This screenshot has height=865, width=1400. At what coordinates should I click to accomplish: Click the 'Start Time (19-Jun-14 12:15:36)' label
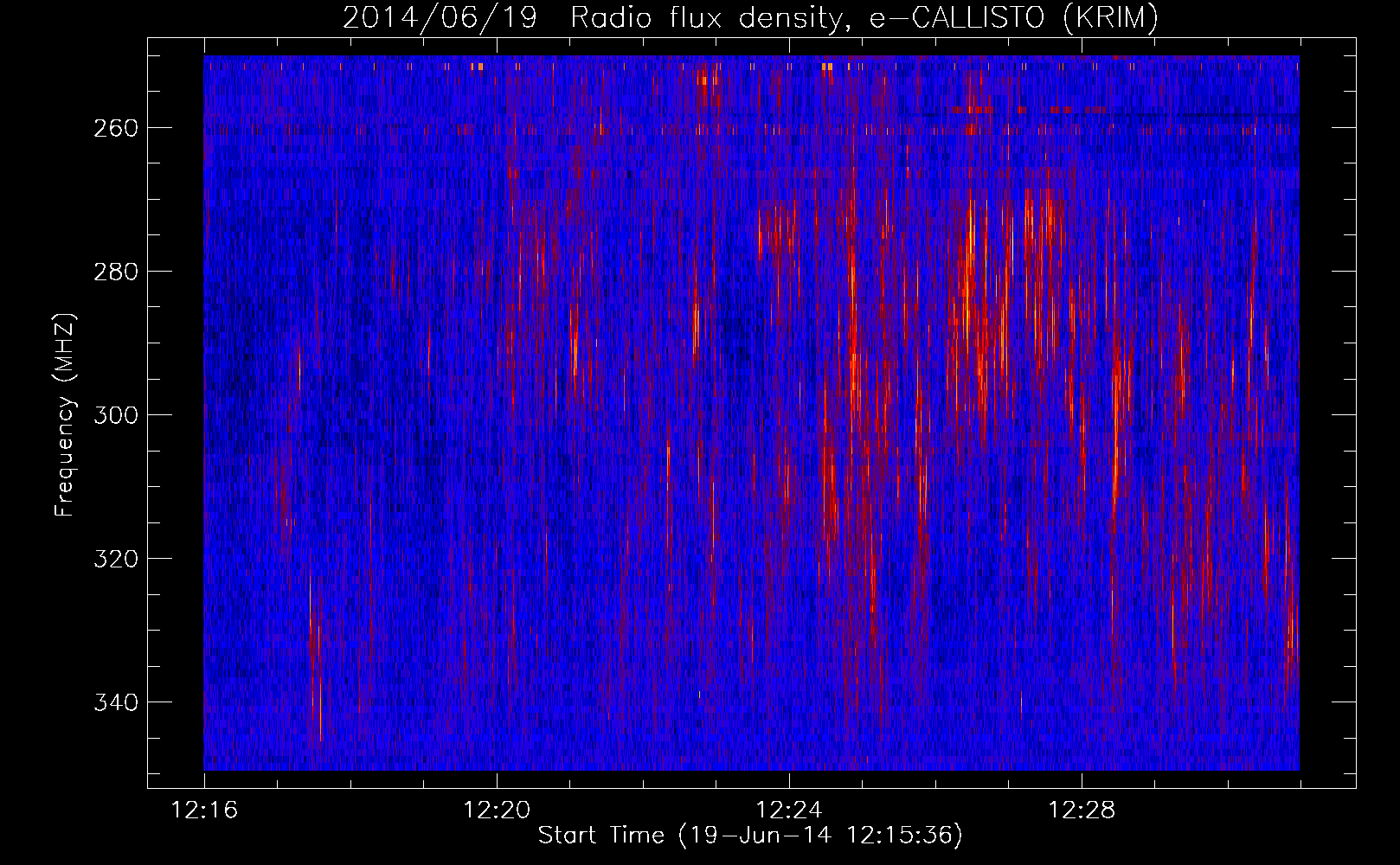(x=750, y=836)
